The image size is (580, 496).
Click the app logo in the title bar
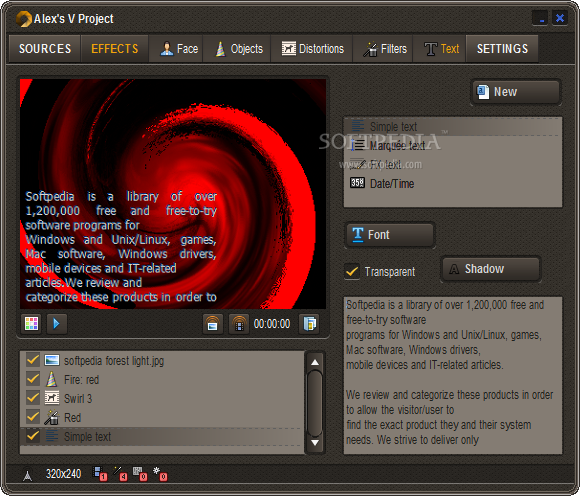click(x=24, y=19)
